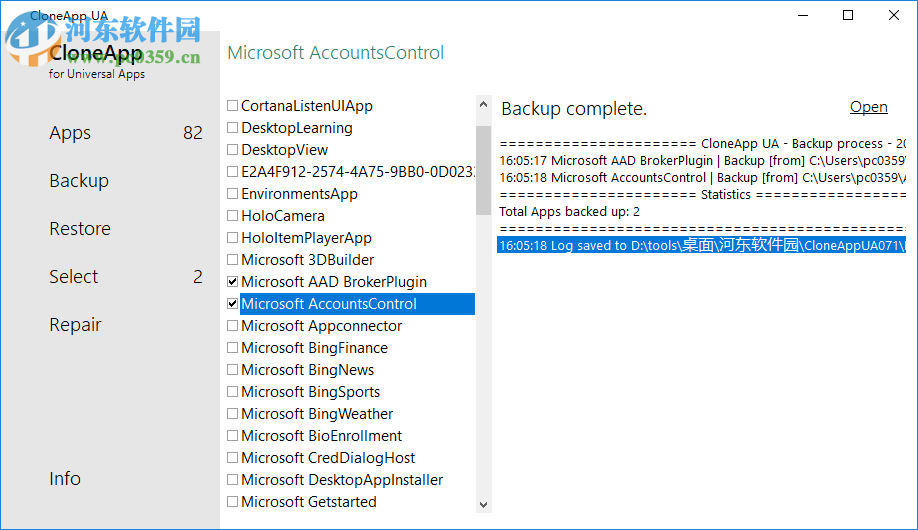
Task: Choose Repair in the sidebar
Action: pos(75,325)
